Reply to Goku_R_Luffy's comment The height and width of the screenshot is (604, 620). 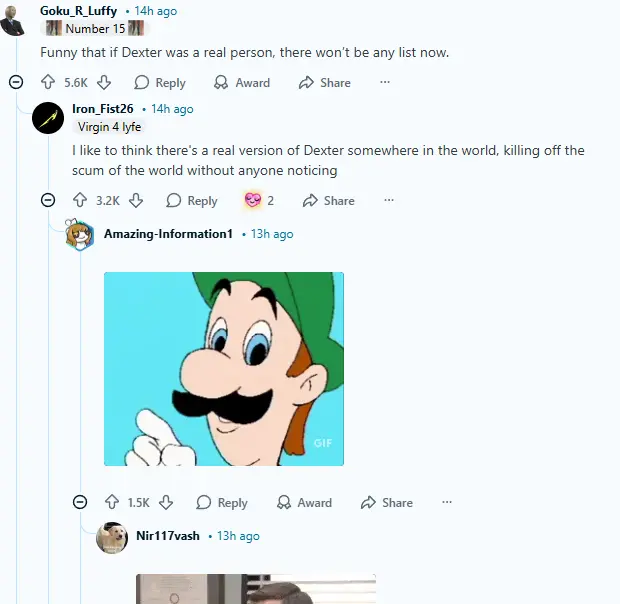point(160,83)
